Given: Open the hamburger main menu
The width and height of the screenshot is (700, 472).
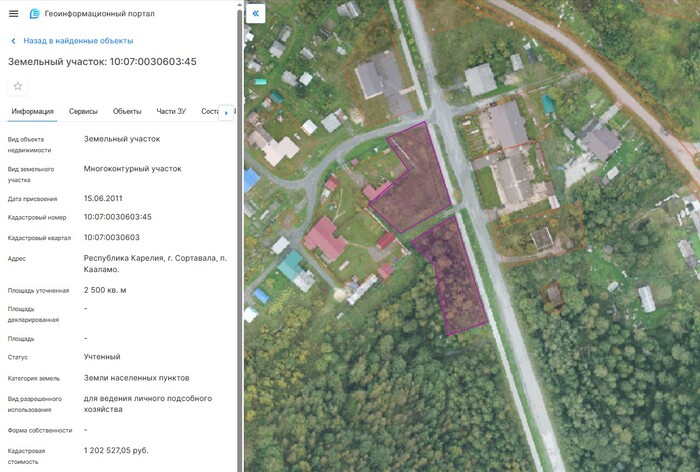Looking at the screenshot, I should tap(13, 14).
